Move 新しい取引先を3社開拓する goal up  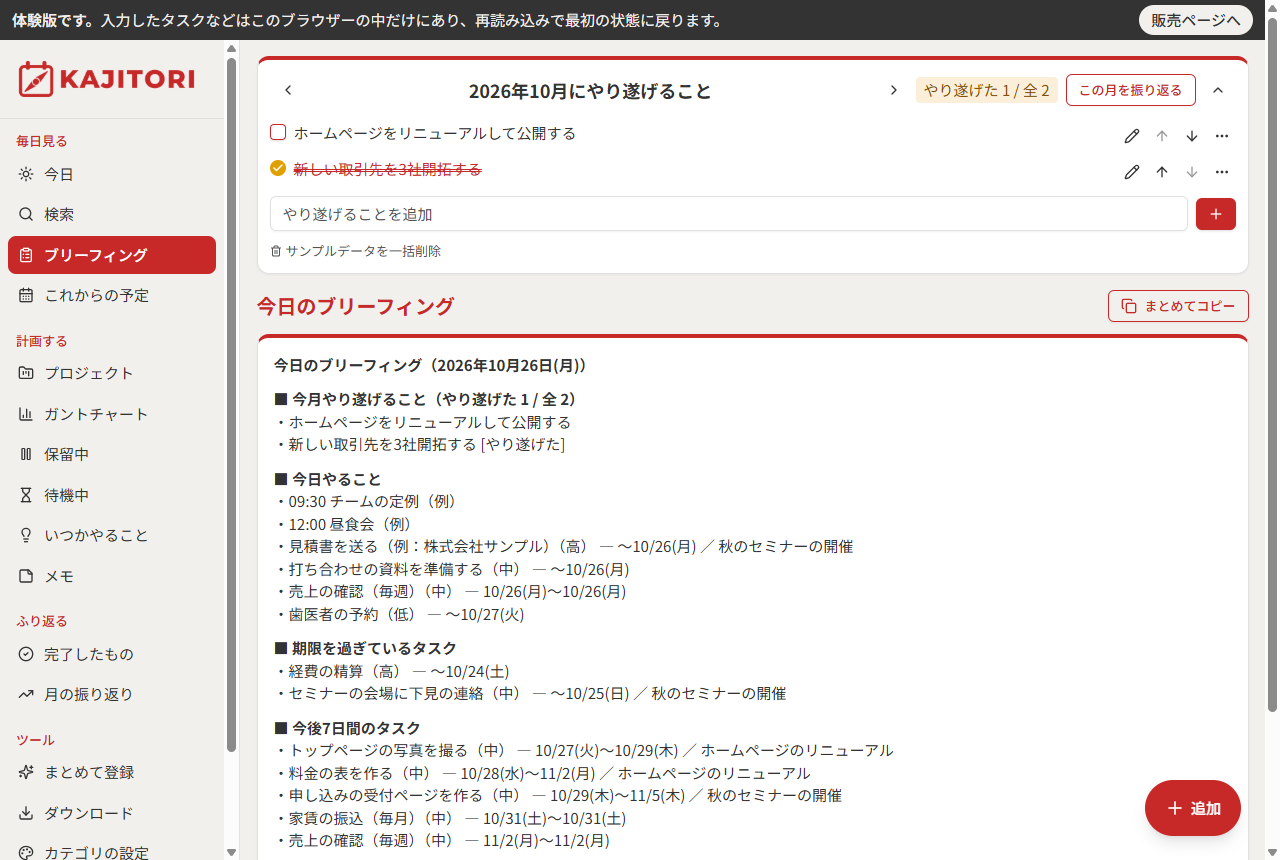[1162, 172]
